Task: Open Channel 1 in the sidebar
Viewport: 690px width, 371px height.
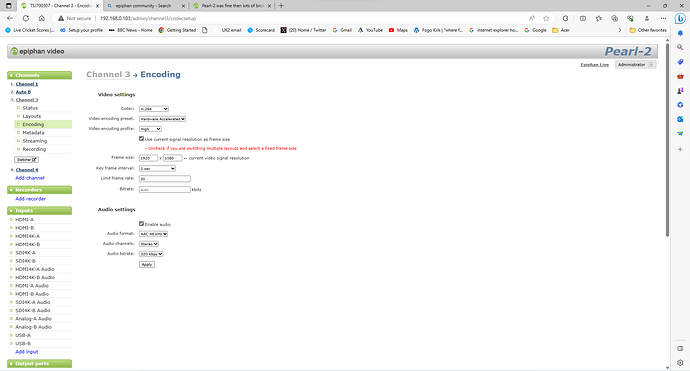Action: [x=27, y=84]
